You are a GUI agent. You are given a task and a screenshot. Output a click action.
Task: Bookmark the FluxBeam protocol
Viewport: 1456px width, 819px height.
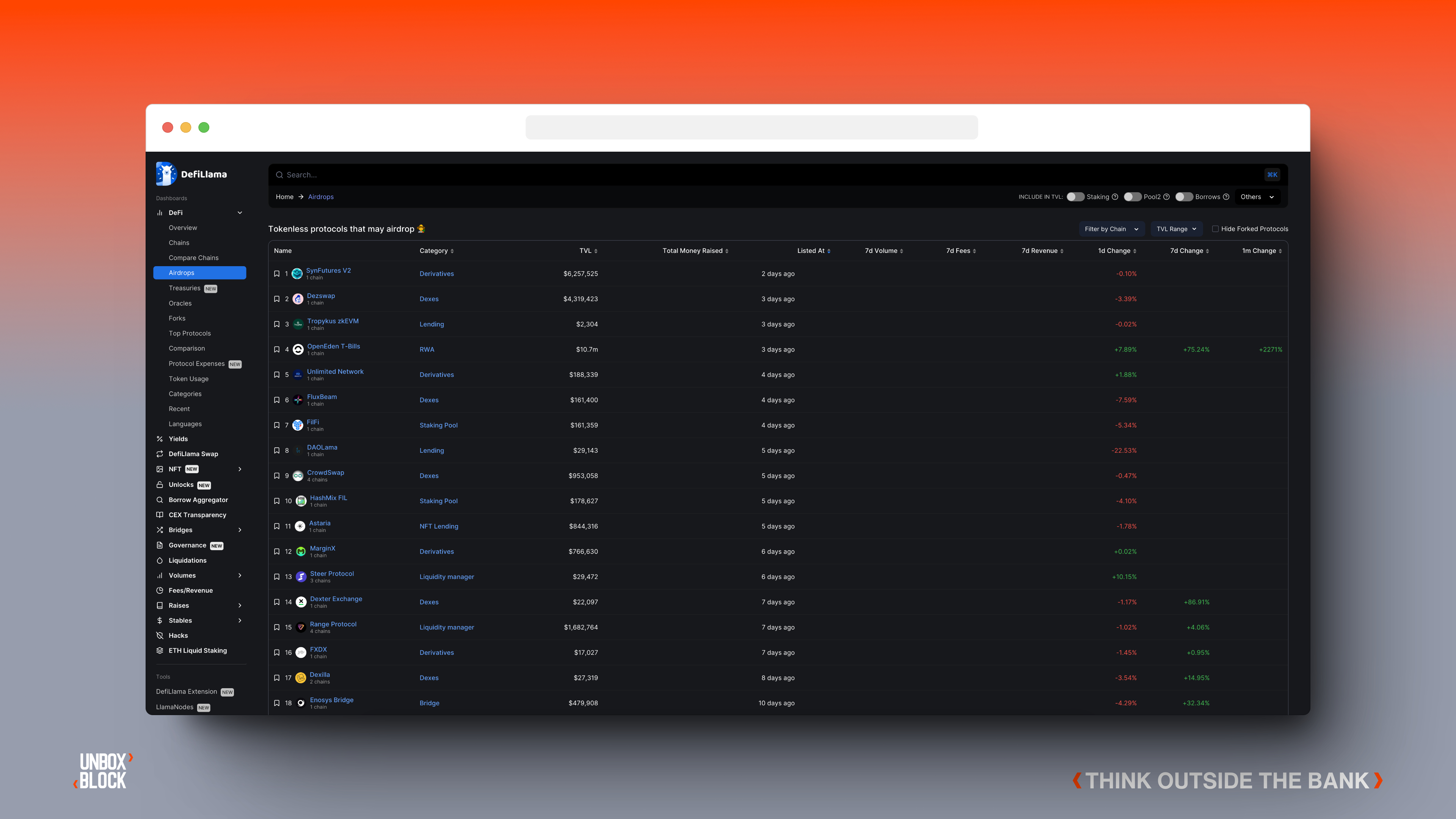[x=277, y=400]
